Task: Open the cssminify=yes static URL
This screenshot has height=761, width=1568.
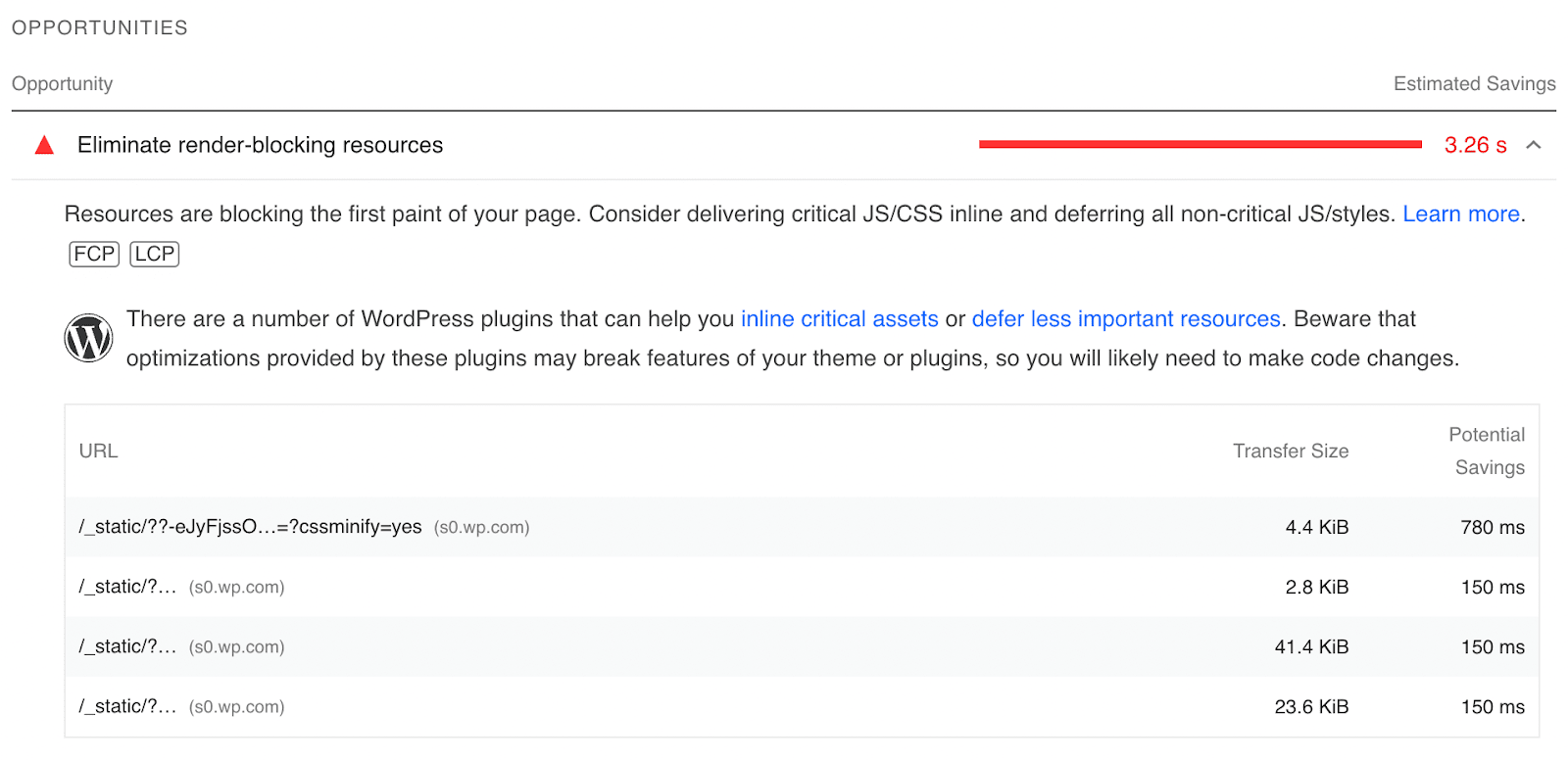Action: click(x=250, y=527)
